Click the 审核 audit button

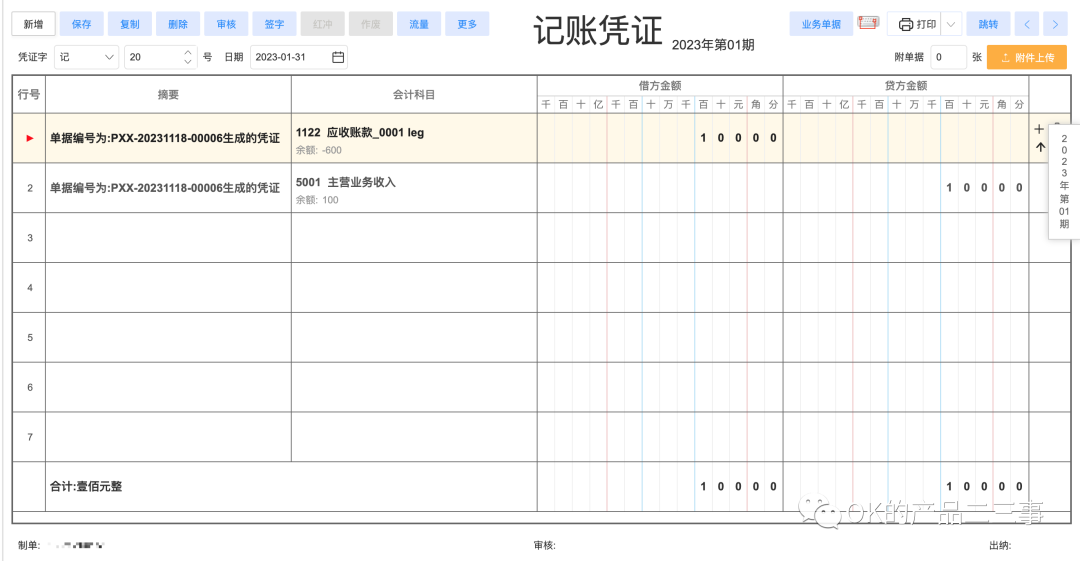[226, 24]
